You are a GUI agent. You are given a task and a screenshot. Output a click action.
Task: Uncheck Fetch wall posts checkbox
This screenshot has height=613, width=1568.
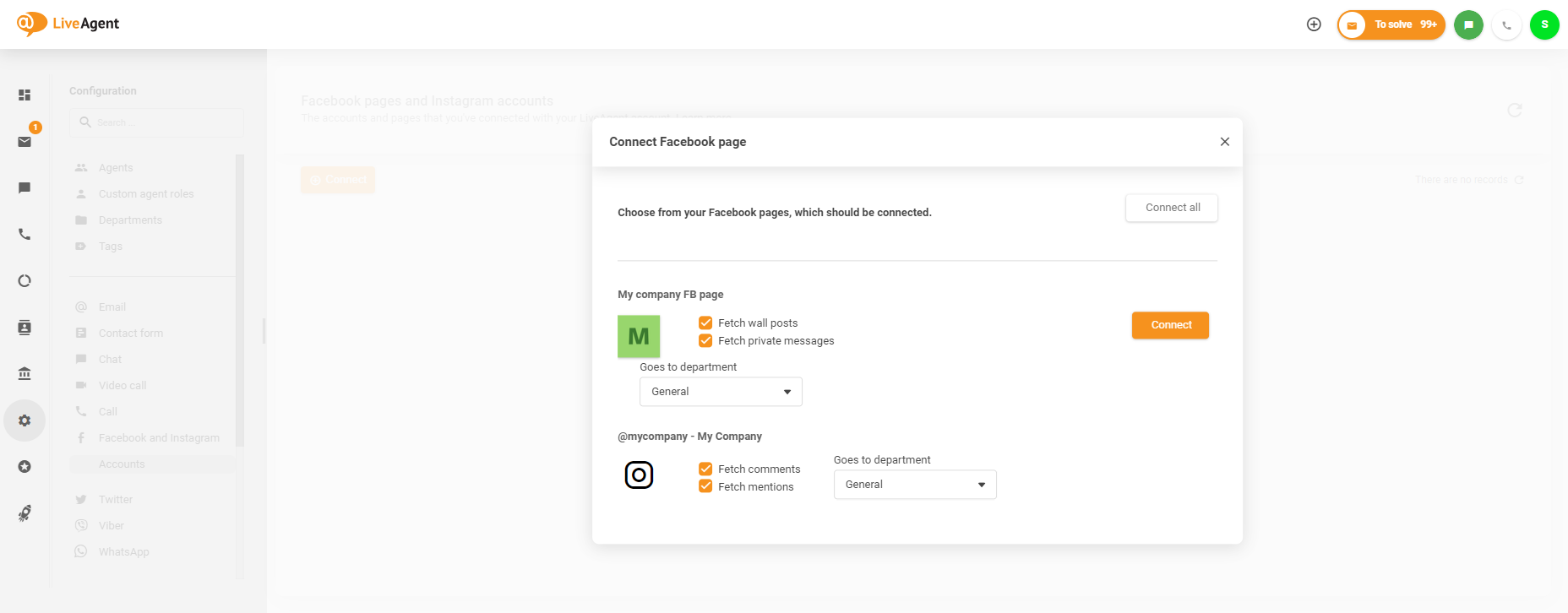point(705,323)
